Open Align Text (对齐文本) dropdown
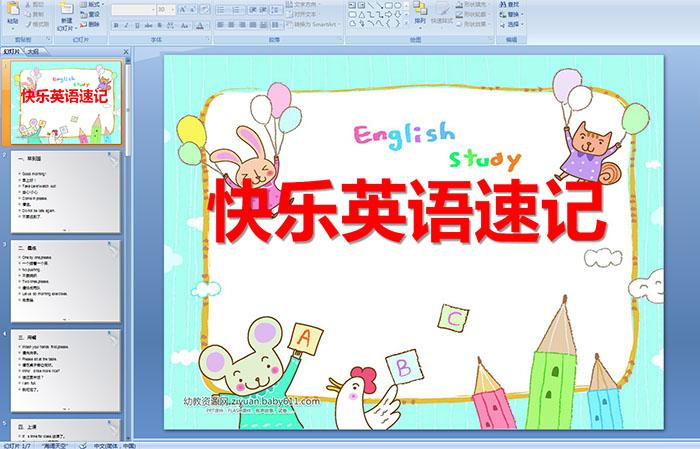The image size is (700, 449). click(303, 14)
